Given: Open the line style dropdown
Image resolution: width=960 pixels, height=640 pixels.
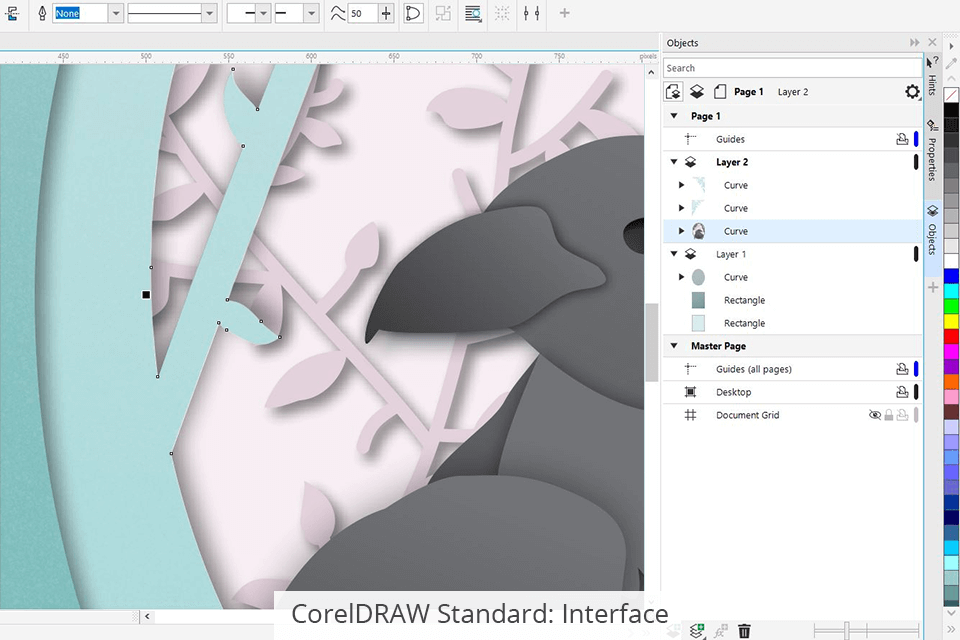Looking at the screenshot, I should pos(210,13).
